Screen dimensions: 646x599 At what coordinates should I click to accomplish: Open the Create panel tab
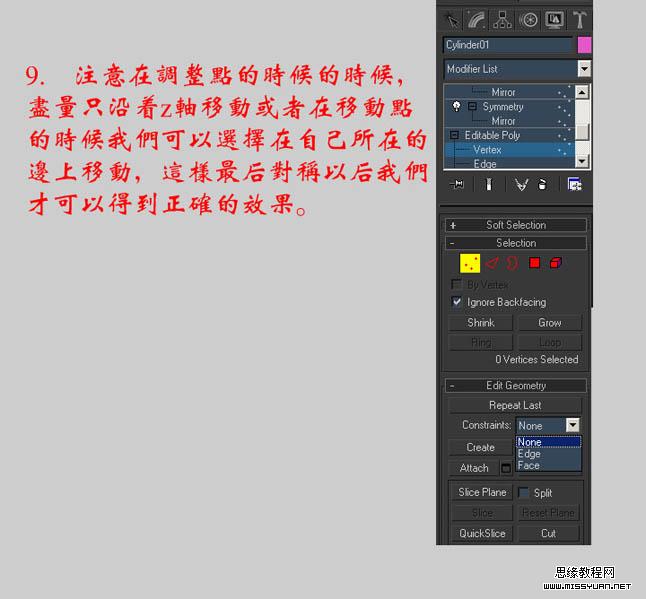pos(451,19)
